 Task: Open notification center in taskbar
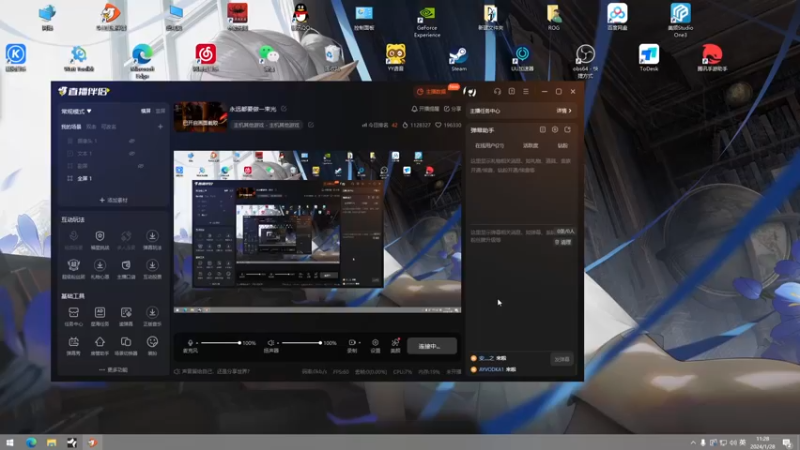pyautogui.click(x=787, y=442)
